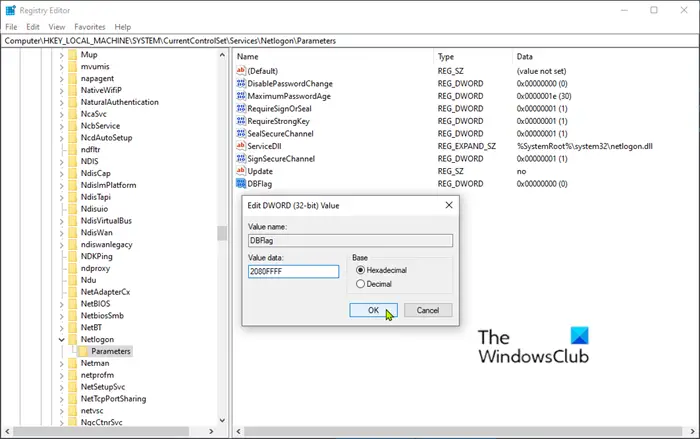Viewport: 700px width, 439px height.
Task: Click the registry path address bar
Action: pyautogui.click(x=350, y=41)
